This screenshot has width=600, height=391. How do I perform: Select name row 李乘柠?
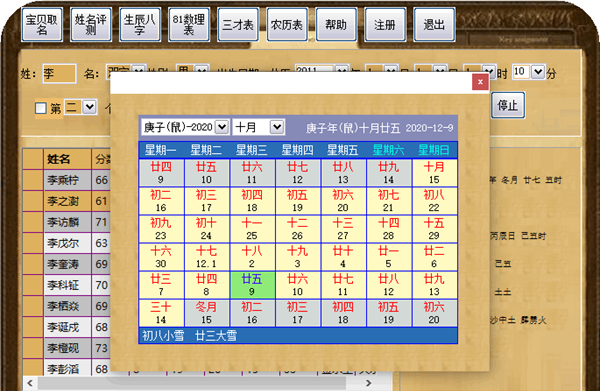[x=67, y=180]
